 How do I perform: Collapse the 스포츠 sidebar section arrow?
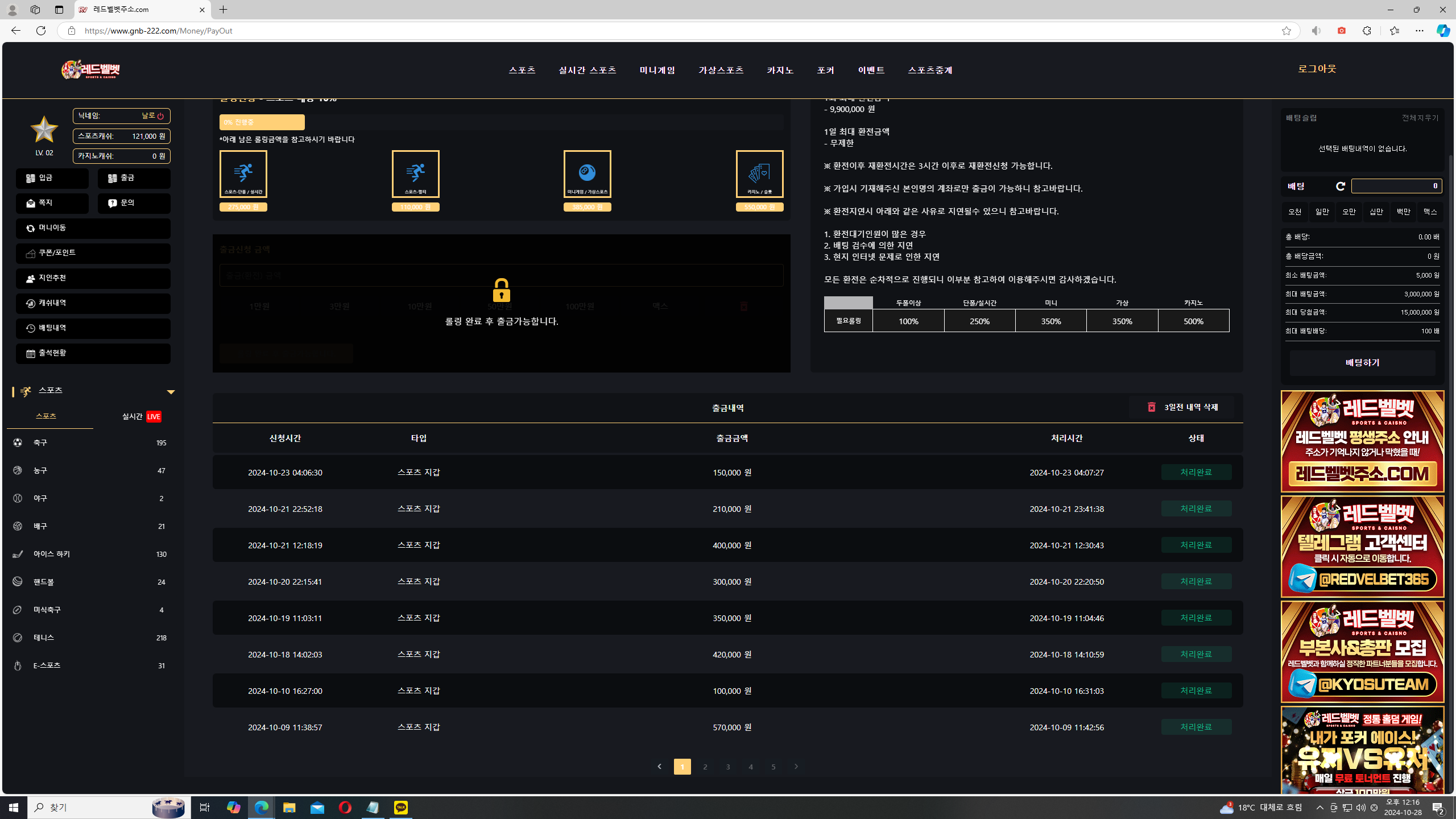click(171, 392)
